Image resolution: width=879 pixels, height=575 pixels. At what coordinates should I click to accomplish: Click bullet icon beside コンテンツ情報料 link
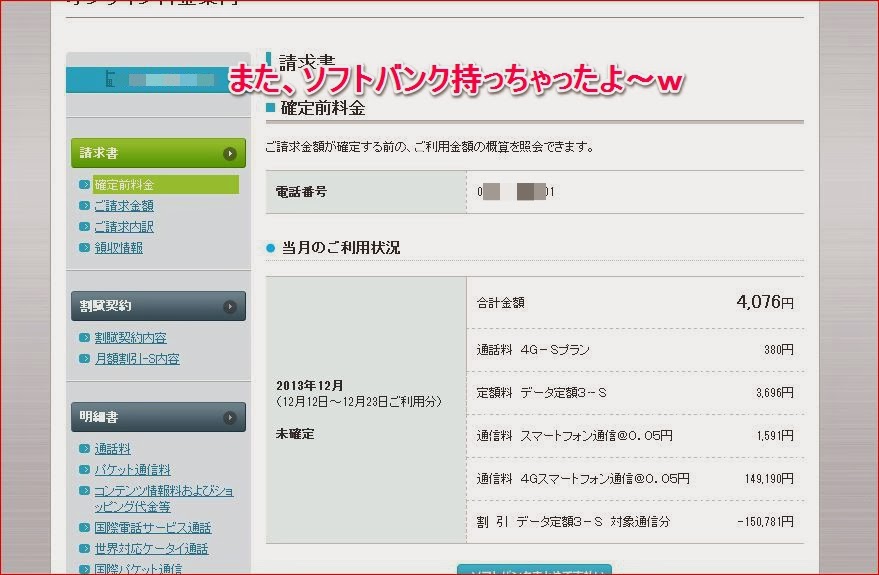point(85,490)
